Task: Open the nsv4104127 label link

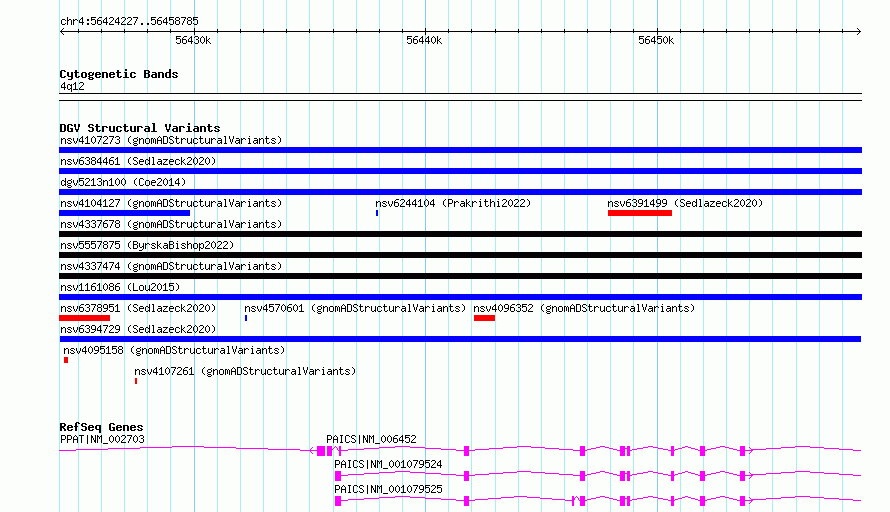Action: [171, 203]
